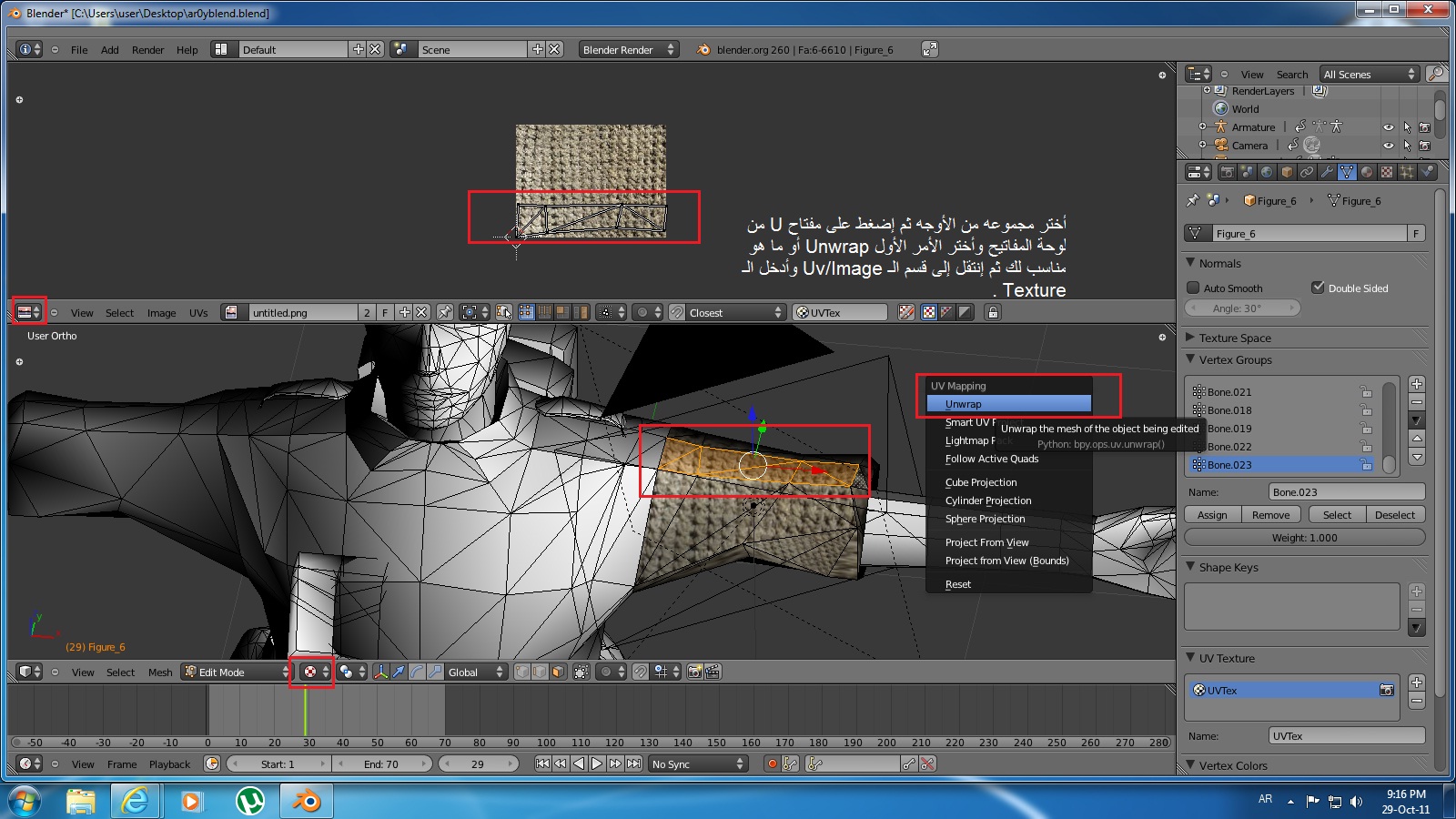Select the rotate manipulator arc icon
The image size is (1456, 819).
point(417,672)
